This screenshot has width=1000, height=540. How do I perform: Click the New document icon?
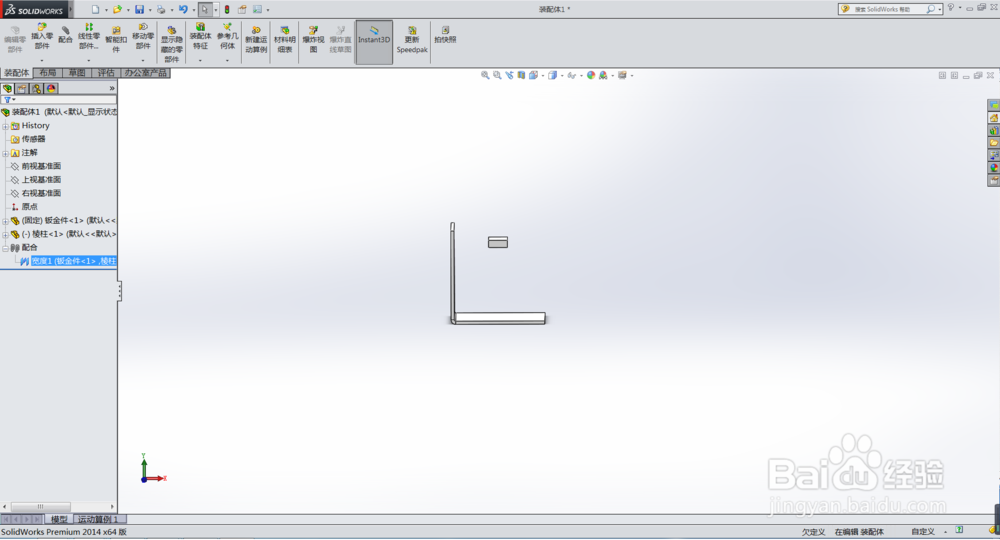coord(96,10)
